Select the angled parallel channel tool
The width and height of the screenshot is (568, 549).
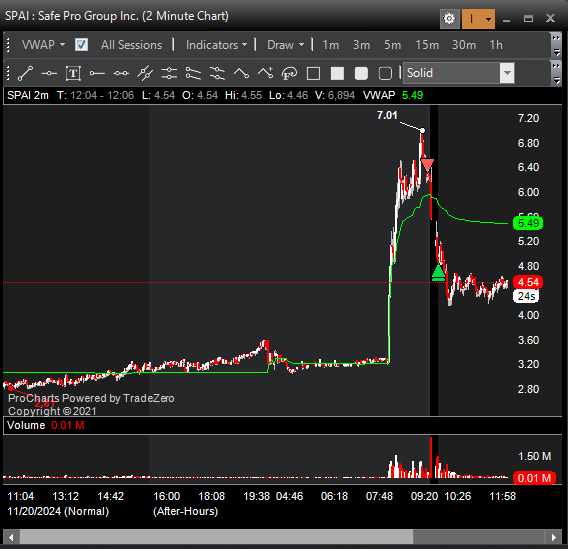(x=193, y=73)
